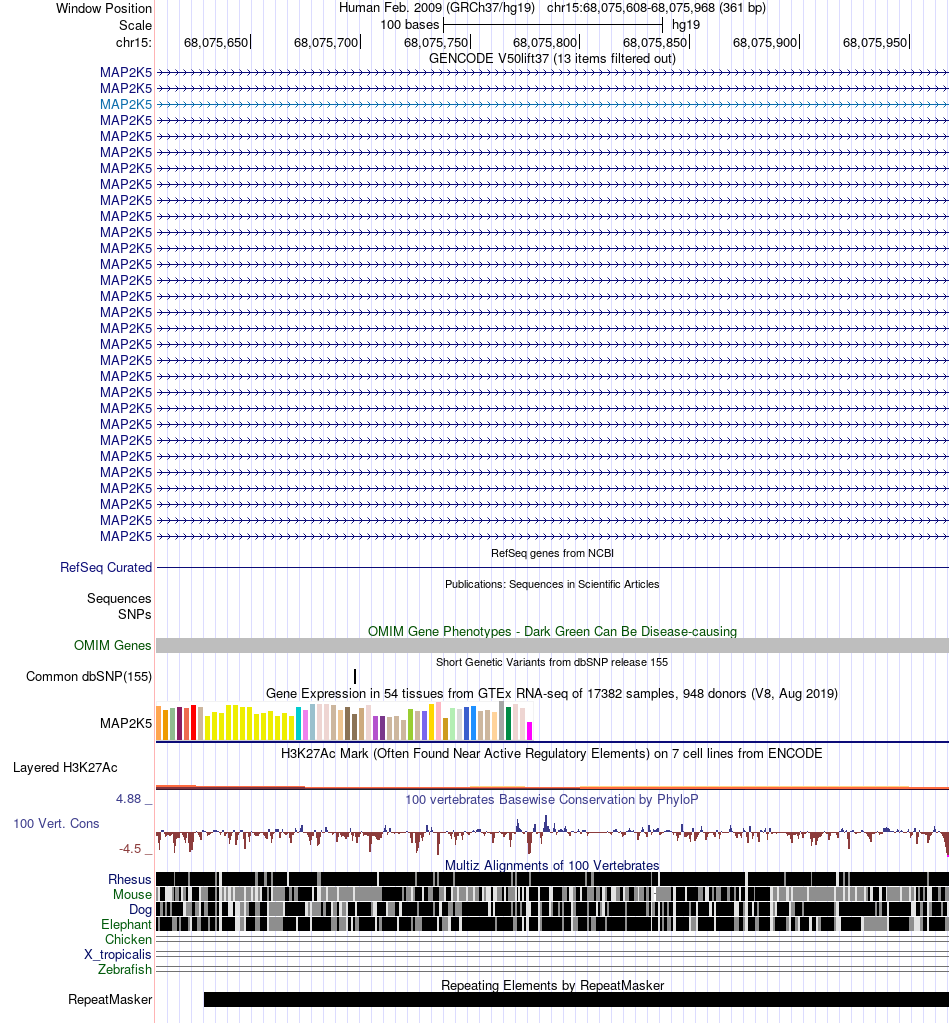This screenshot has height=1023, width=950.
Task: Click MAP2K5 label beside GTEx expression bars
Action: [126, 723]
